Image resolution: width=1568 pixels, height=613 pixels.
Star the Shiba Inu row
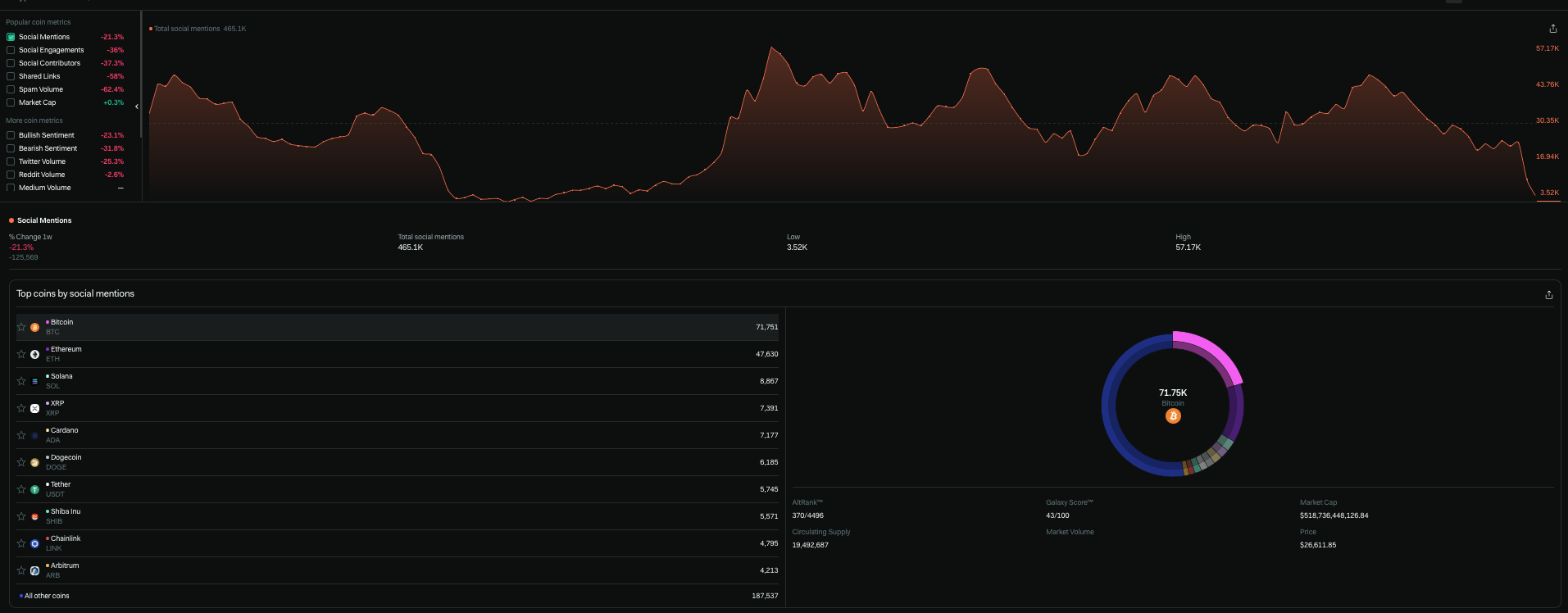click(21, 516)
